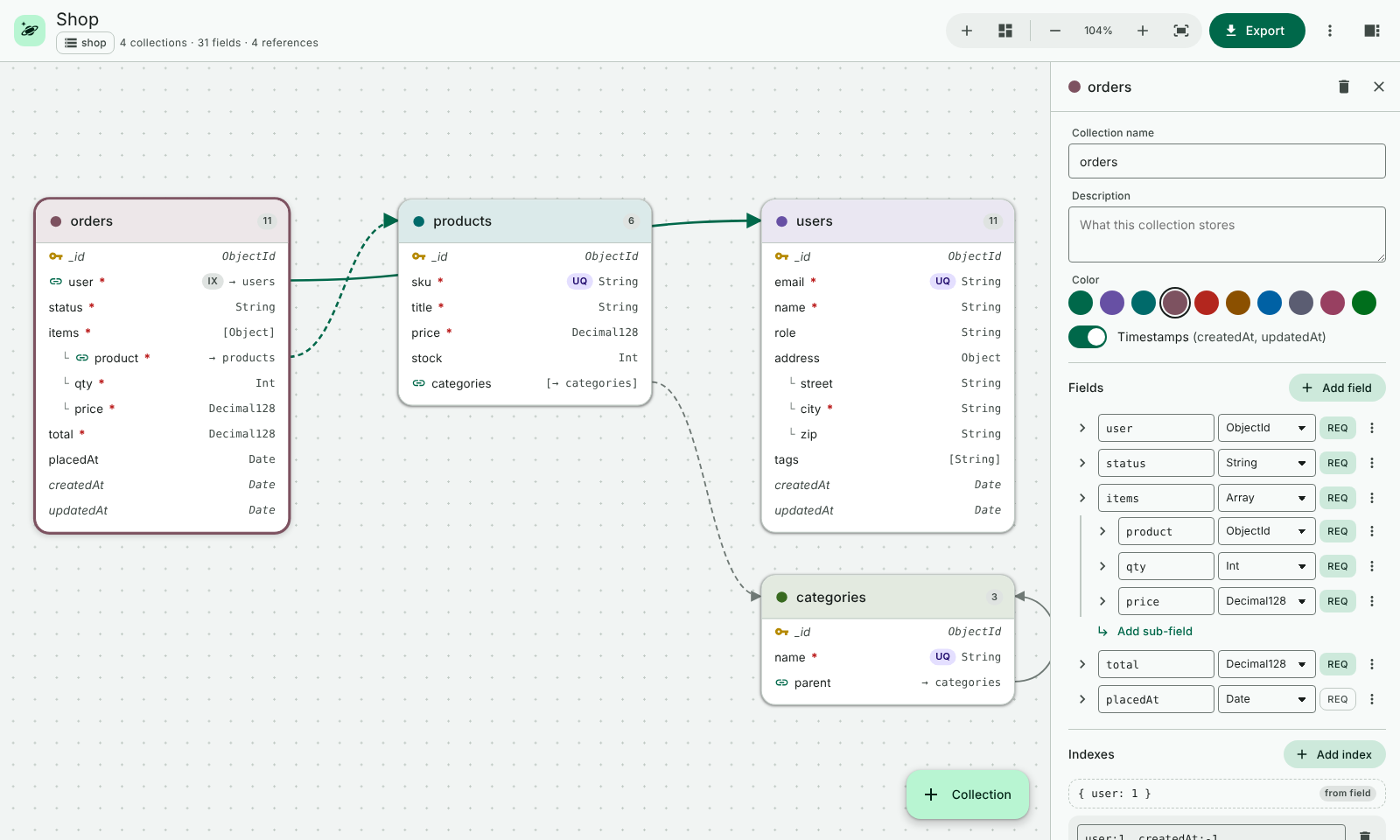Open options menu for the user field

(x=1372, y=428)
